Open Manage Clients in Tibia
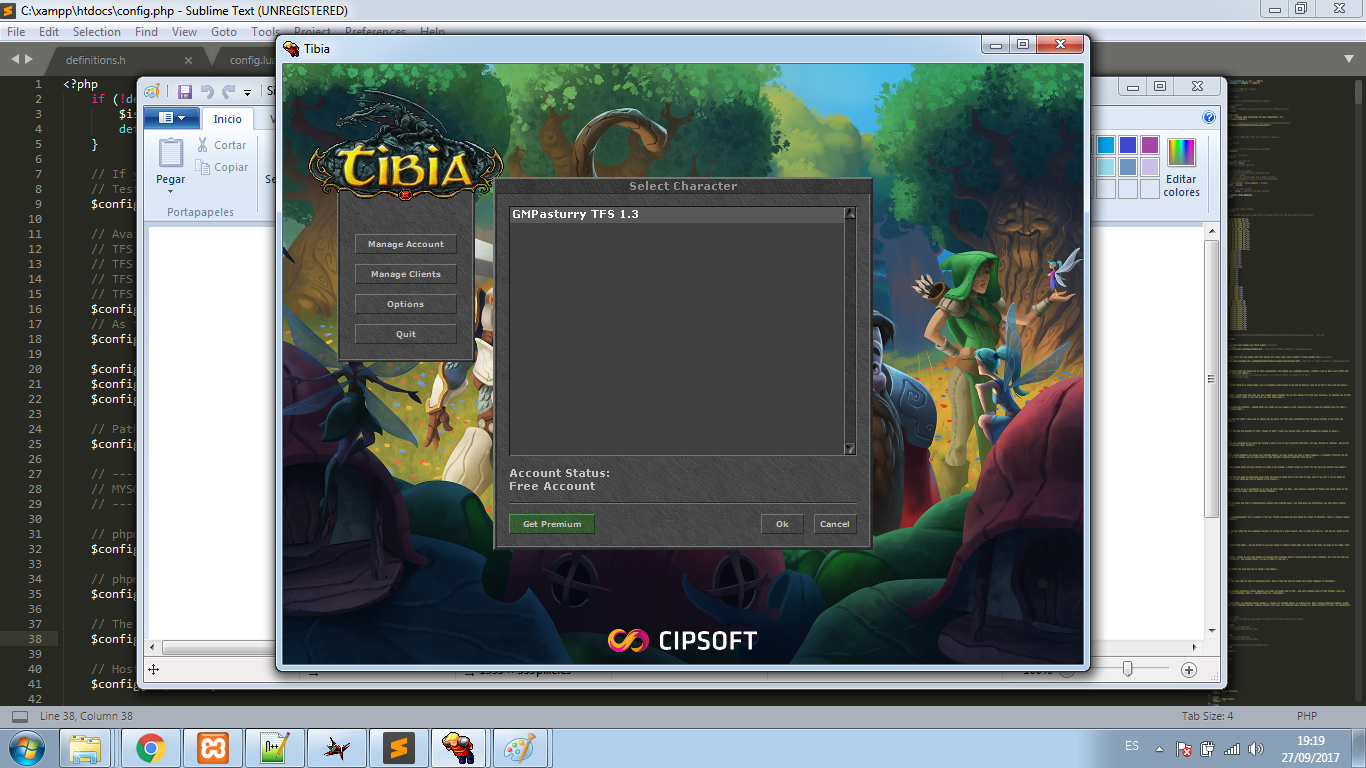The image size is (1366, 768). [406, 274]
